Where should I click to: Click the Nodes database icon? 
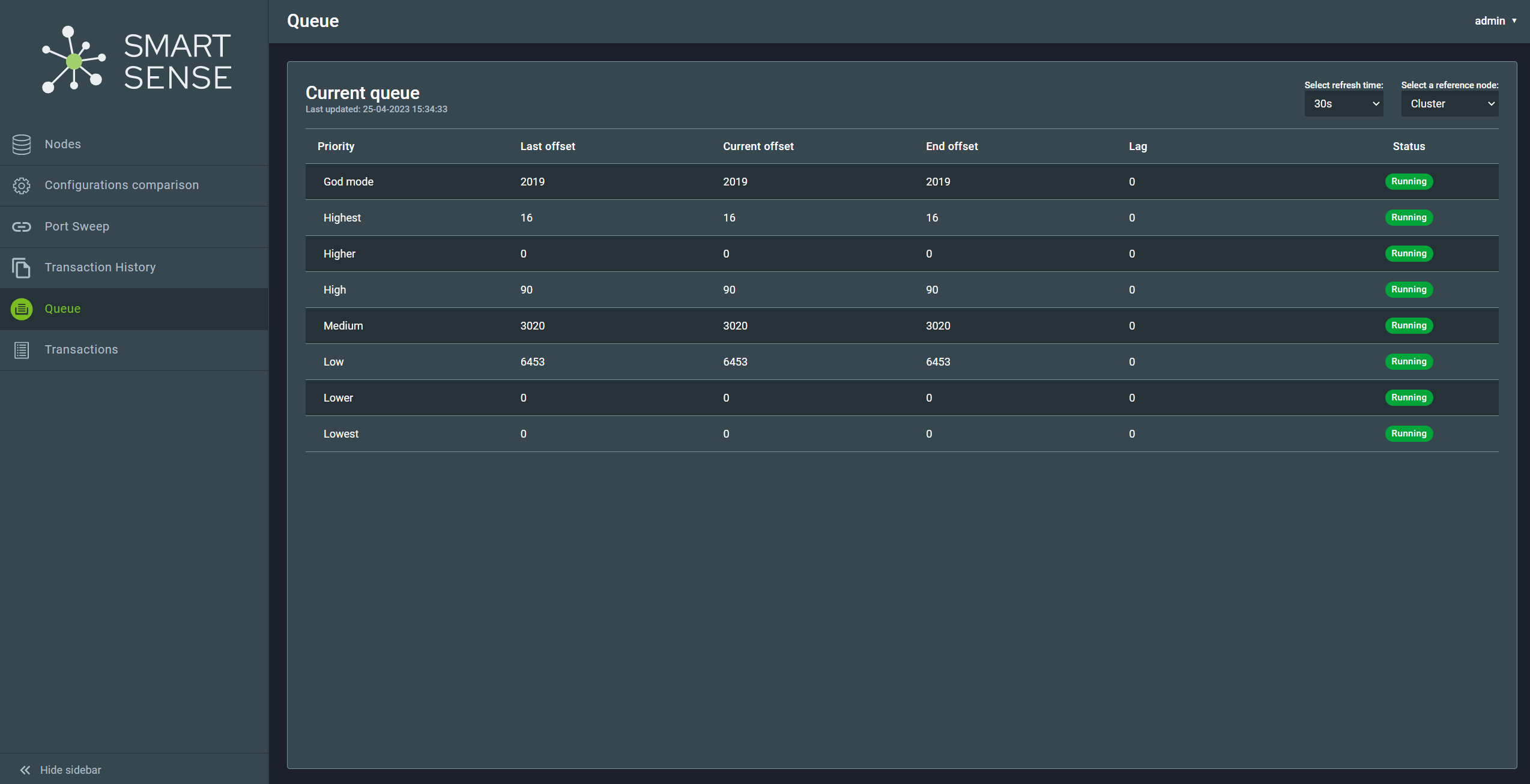click(x=22, y=145)
